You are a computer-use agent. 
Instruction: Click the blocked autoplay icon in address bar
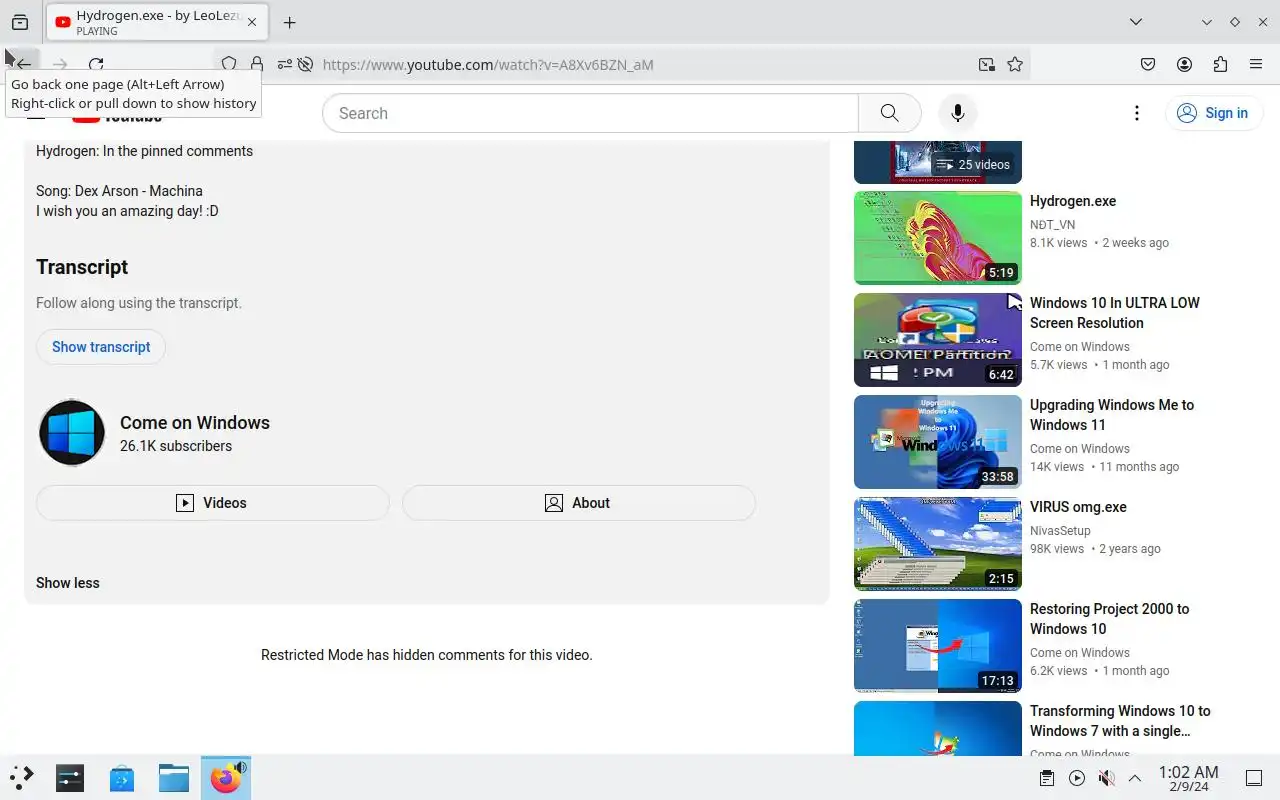[306, 64]
